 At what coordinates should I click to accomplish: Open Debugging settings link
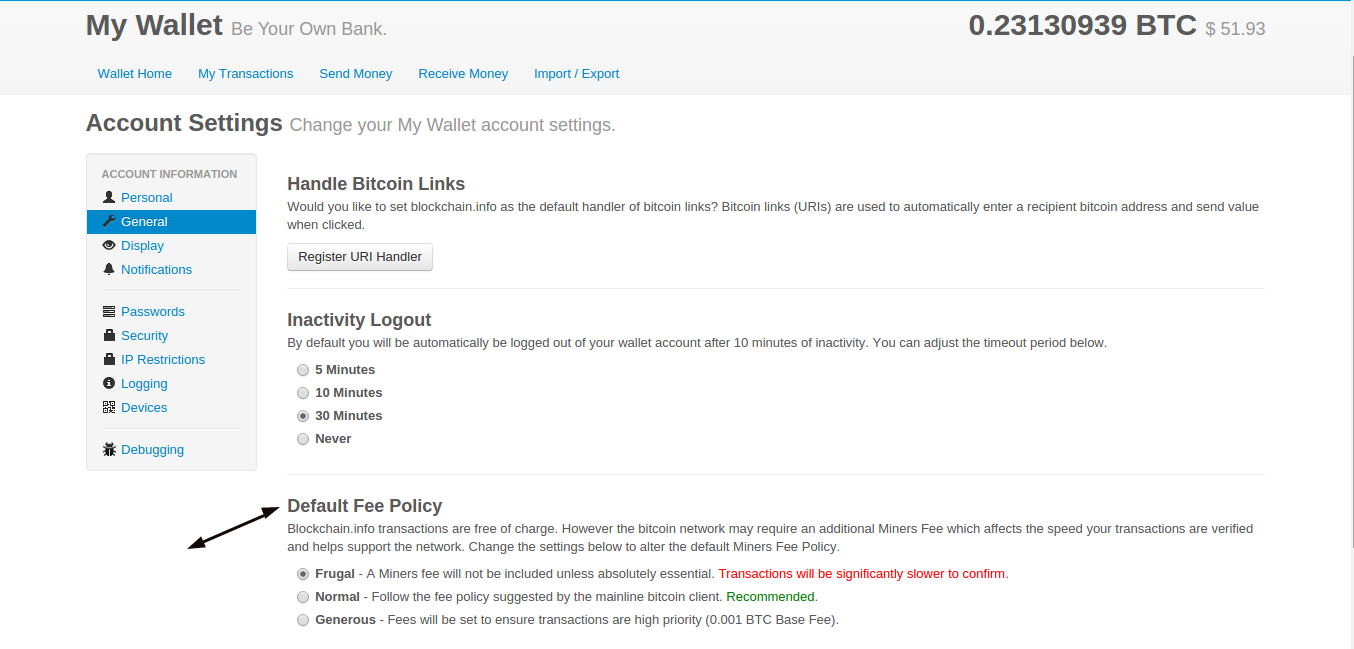[152, 450]
